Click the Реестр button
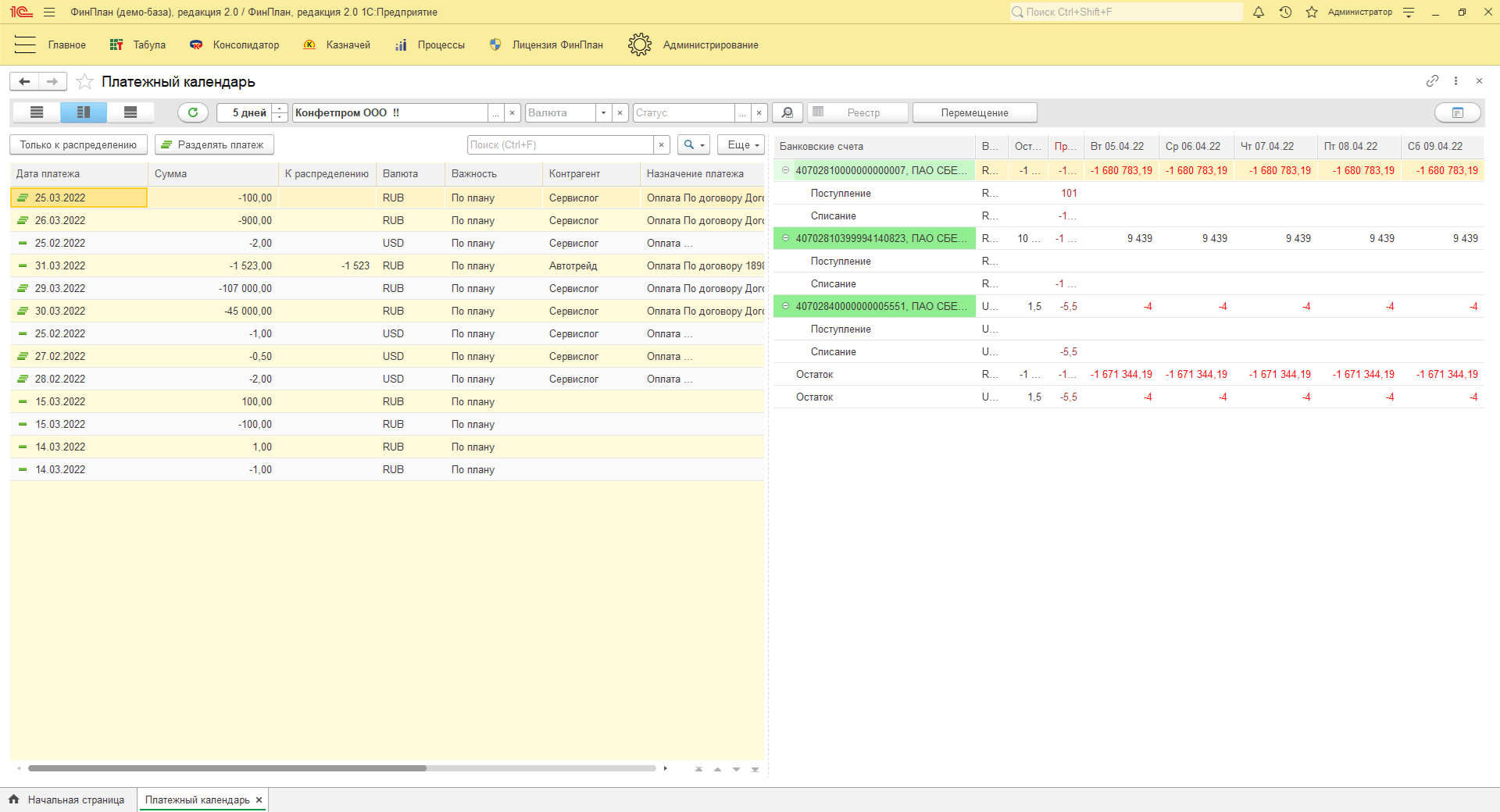 (858, 112)
